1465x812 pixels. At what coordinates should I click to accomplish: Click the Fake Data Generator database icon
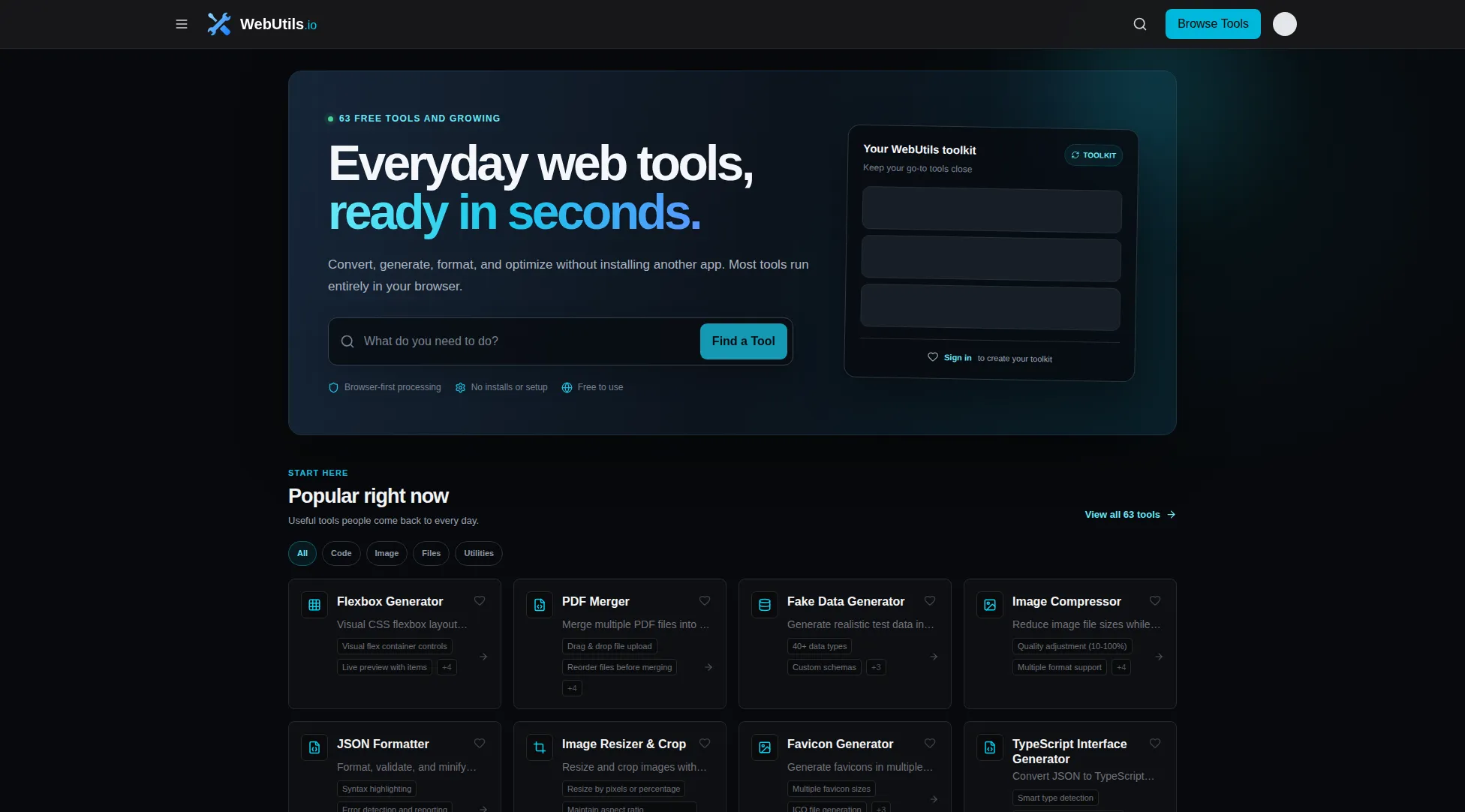point(765,605)
